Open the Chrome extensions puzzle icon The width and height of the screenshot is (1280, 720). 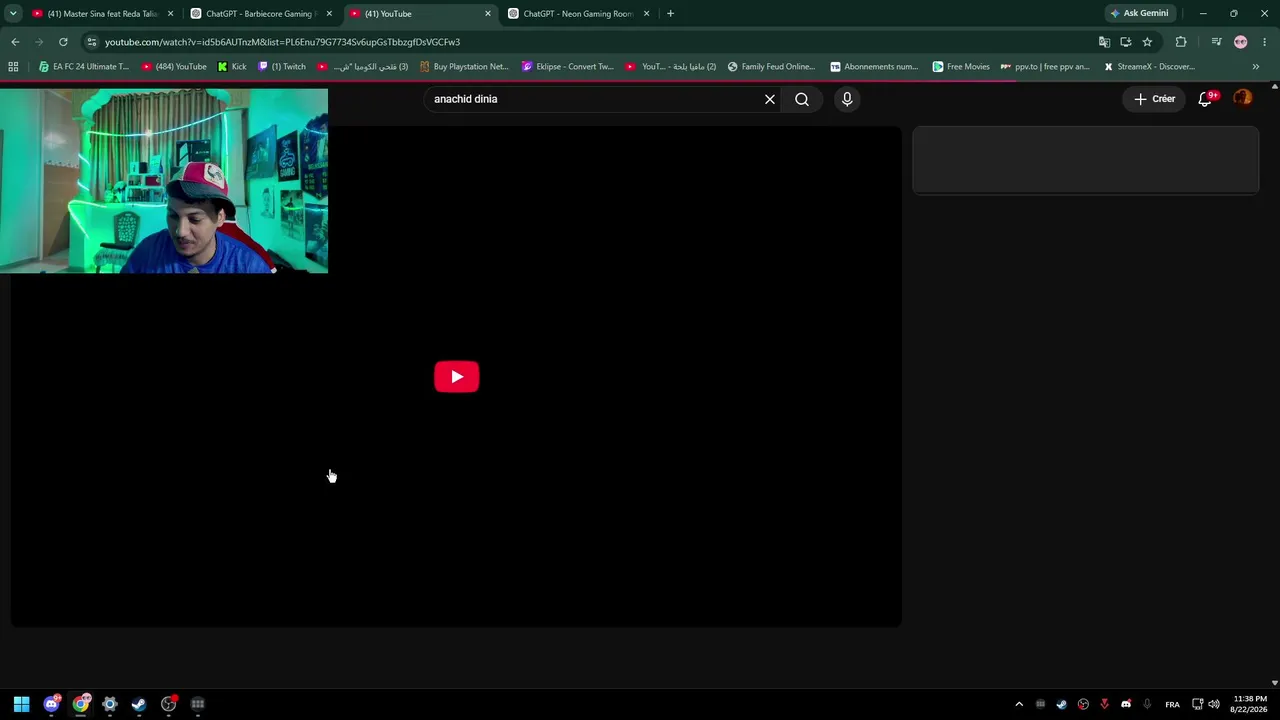point(1181,42)
